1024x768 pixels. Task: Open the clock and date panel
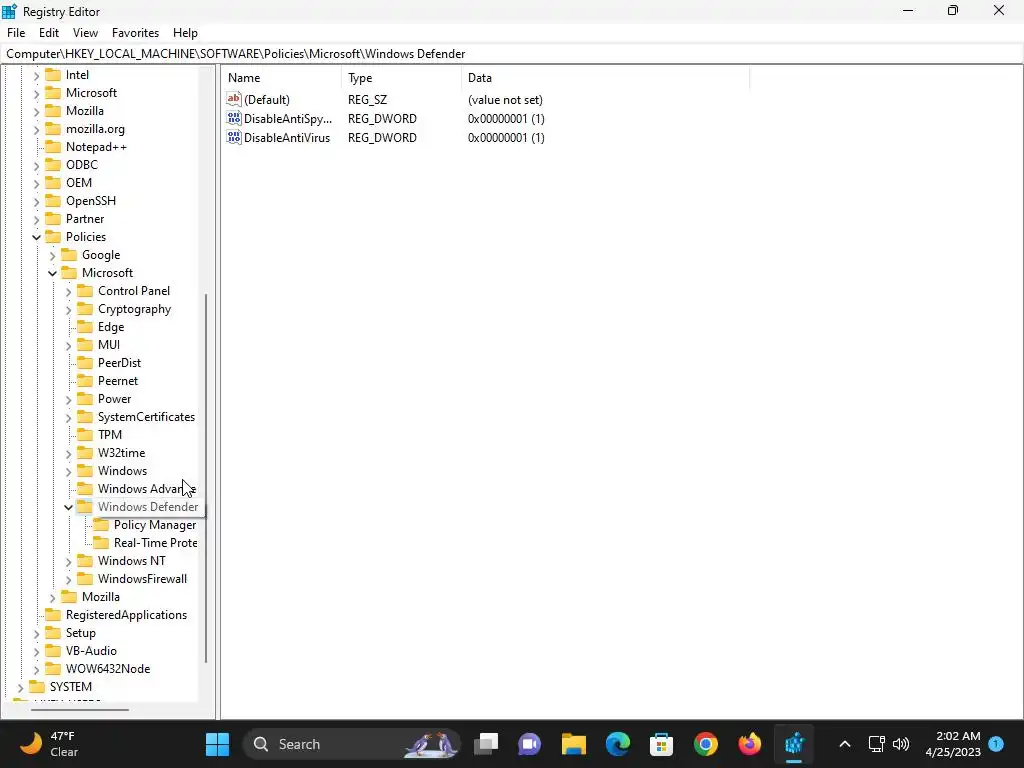point(953,744)
